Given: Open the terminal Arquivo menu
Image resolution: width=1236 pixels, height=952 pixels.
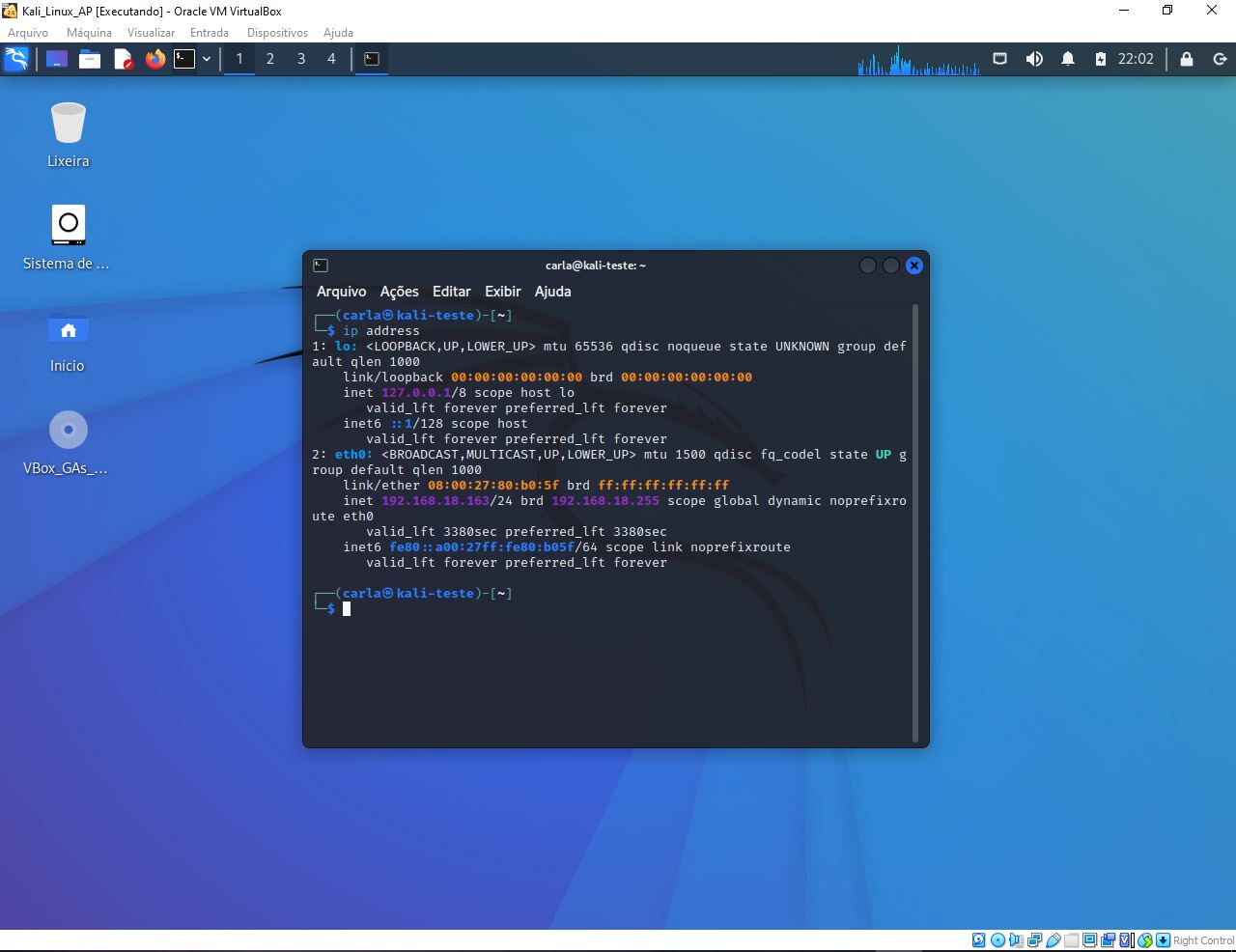Looking at the screenshot, I should click(342, 292).
